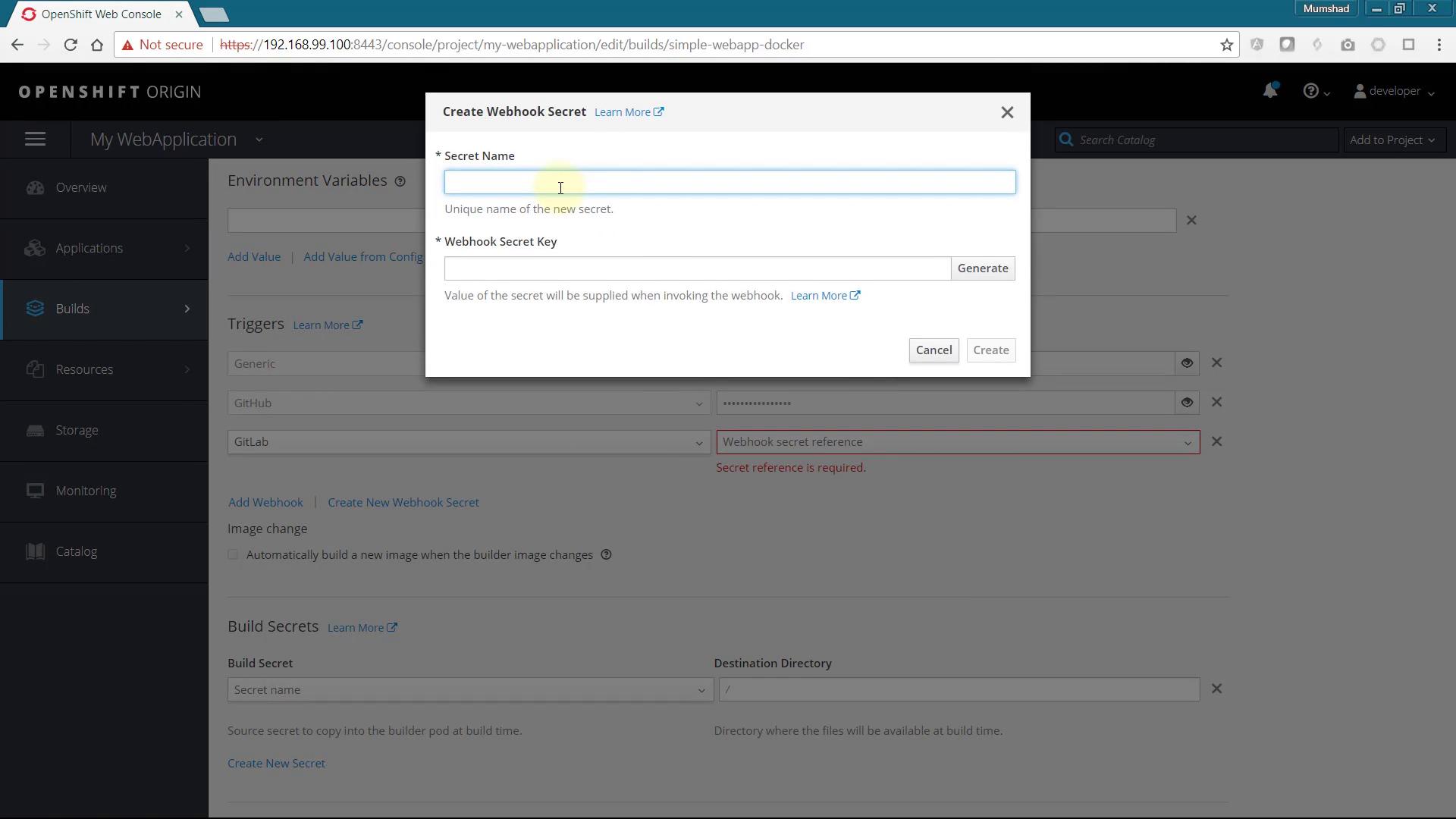Open Applications sidebar menu
Viewport: 1456px width, 819px height.
point(104,249)
